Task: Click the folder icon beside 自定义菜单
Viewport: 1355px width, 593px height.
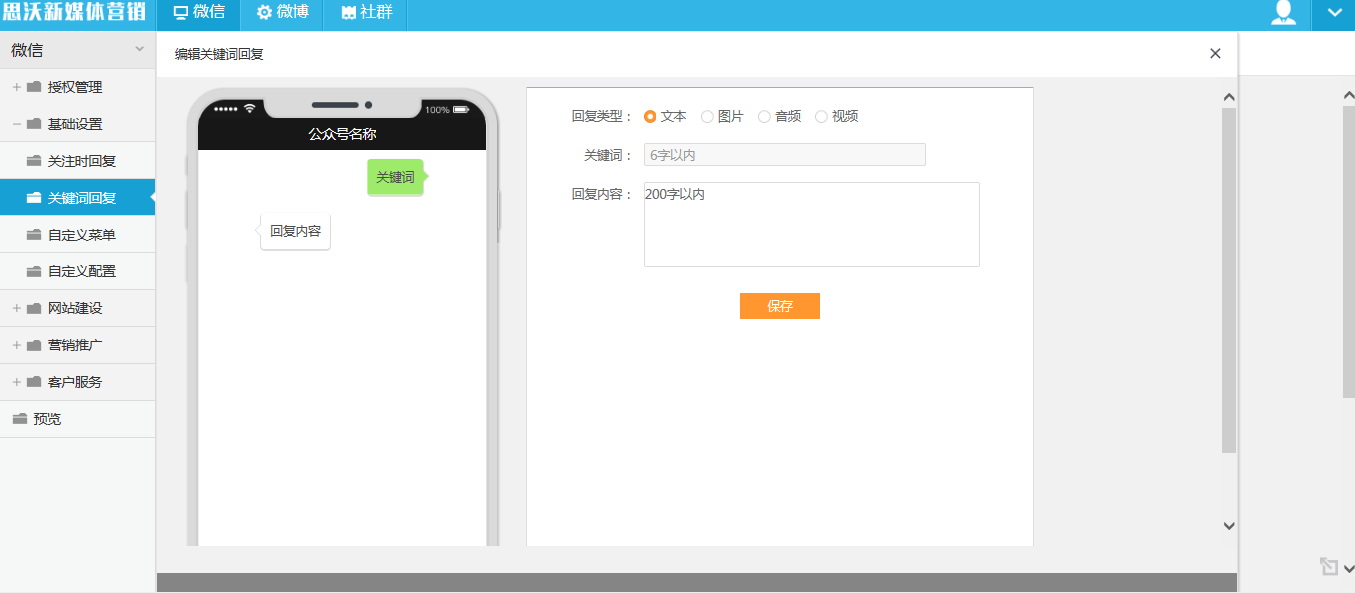Action: [34, 235]
